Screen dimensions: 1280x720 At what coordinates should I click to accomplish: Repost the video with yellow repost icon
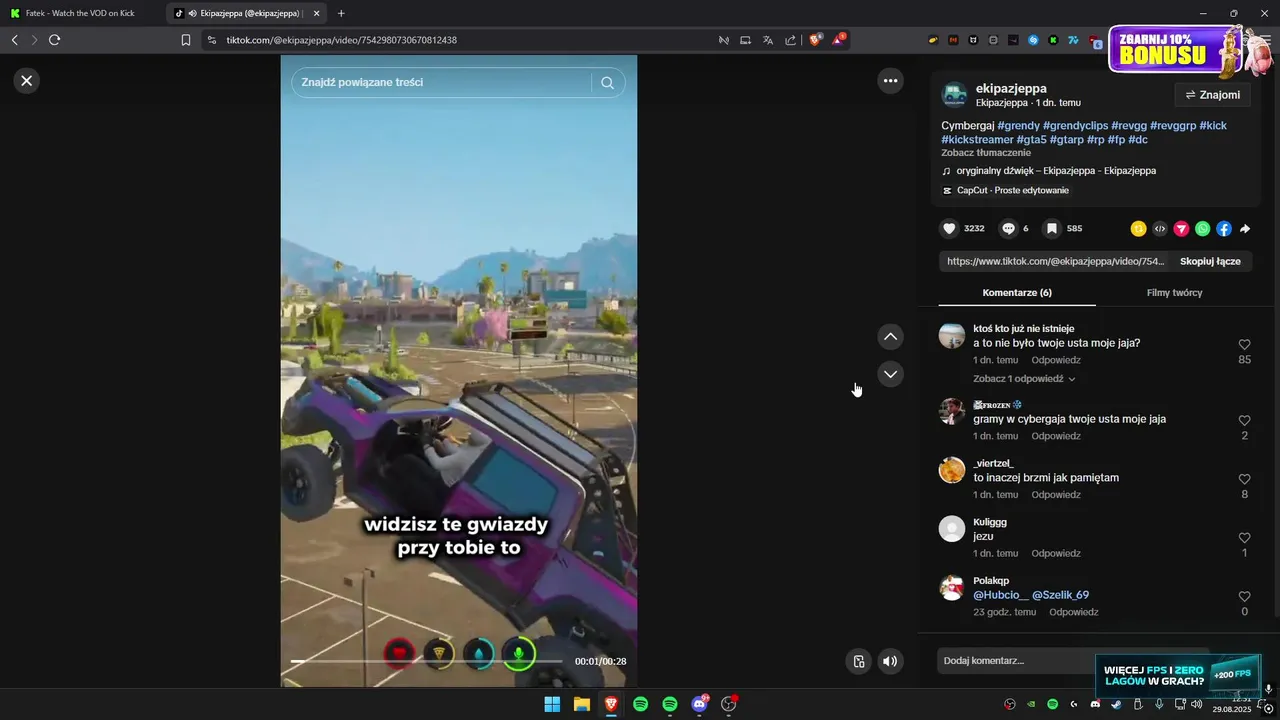(x=1138, y=229)
